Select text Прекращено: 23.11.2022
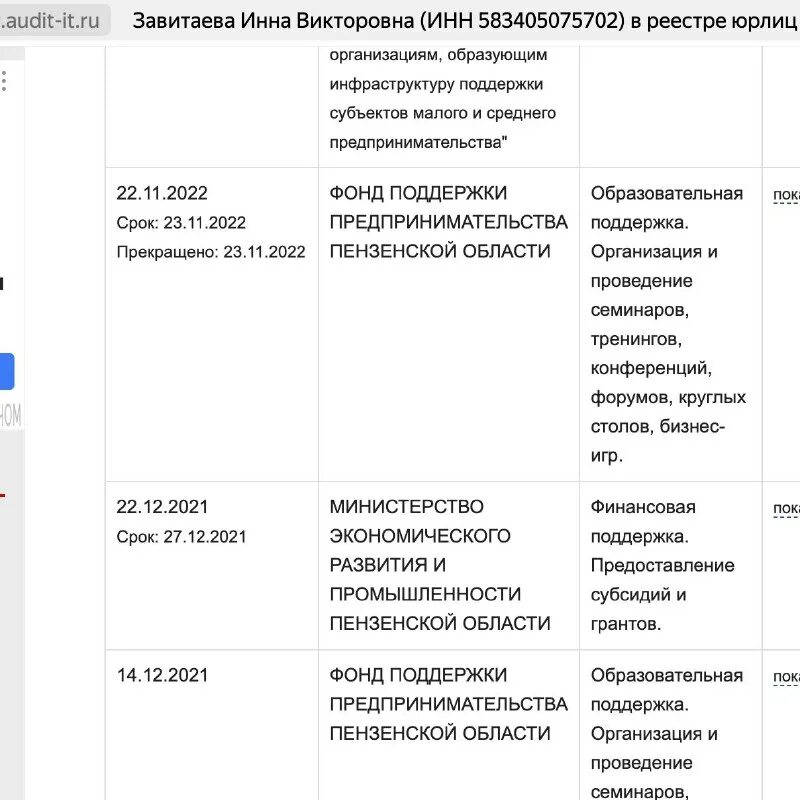The image size is (800, 800). [211, 252]
